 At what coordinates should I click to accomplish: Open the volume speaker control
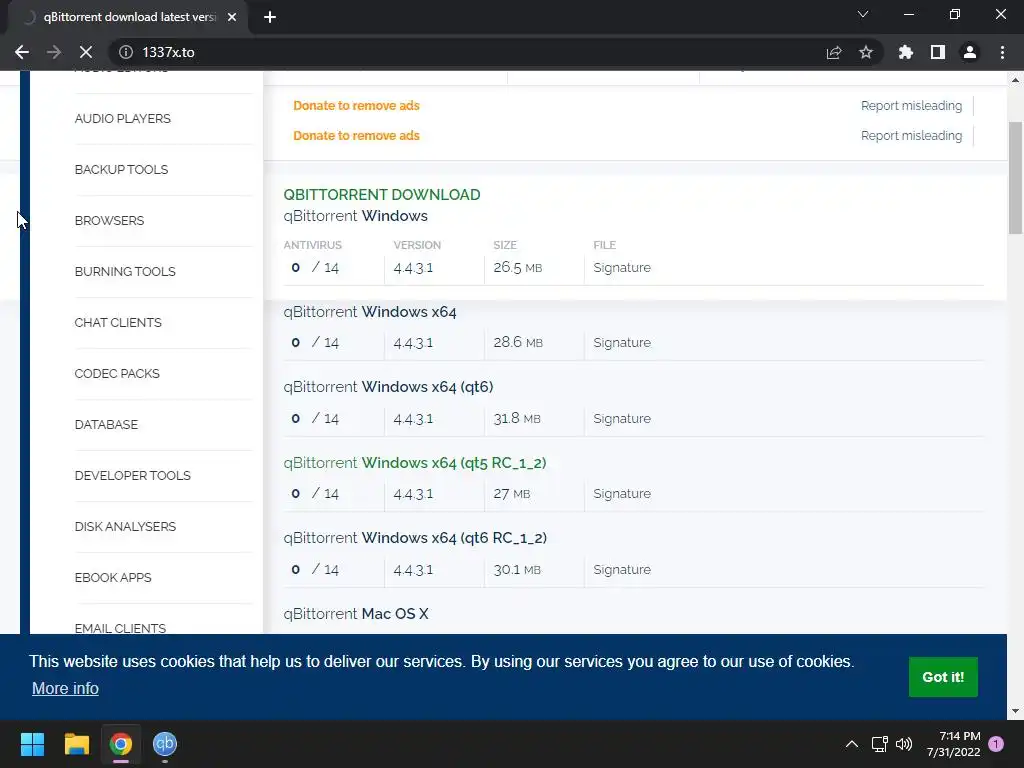coord(904,744)
